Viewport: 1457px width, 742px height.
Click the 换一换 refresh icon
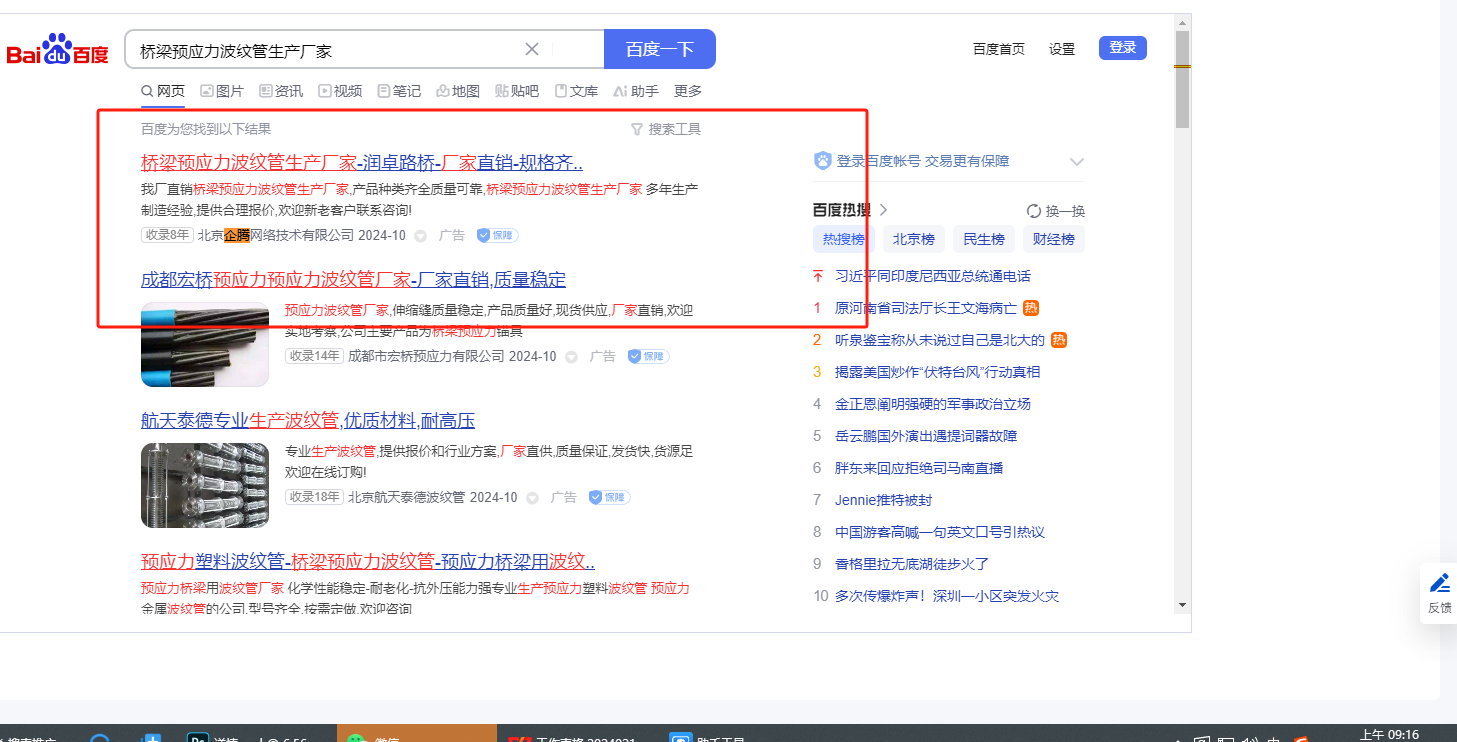point(1034,211)
